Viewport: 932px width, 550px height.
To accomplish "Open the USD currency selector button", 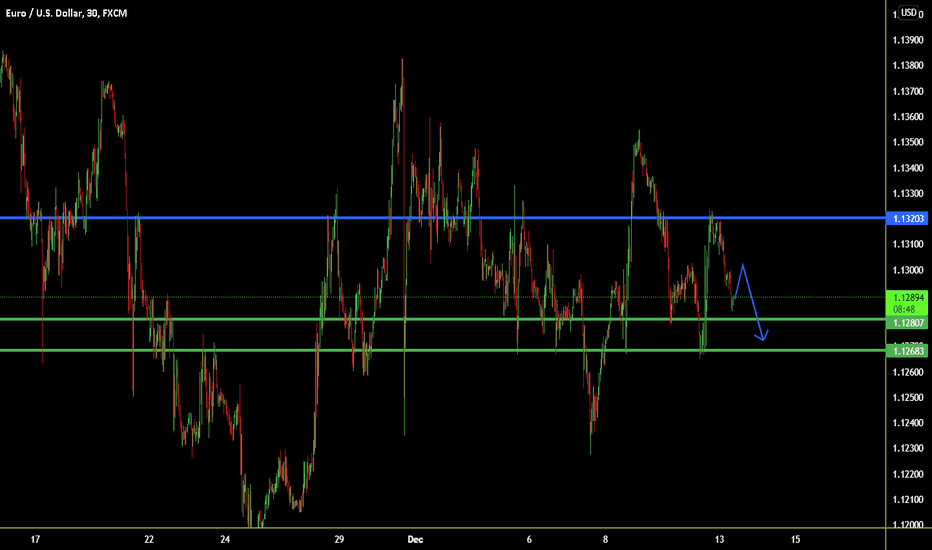I will click(x=908, y=12).
